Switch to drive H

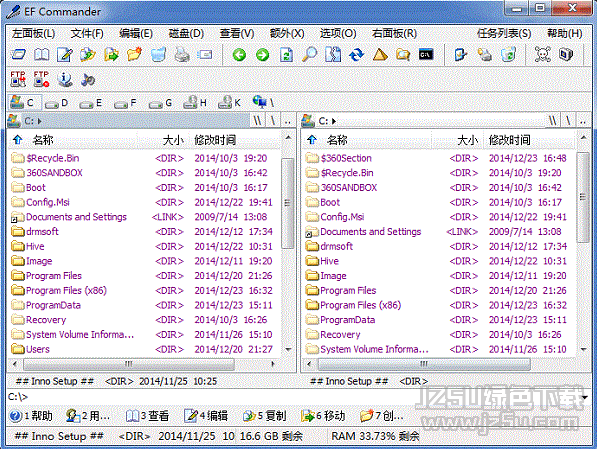(x=195, y=102)
